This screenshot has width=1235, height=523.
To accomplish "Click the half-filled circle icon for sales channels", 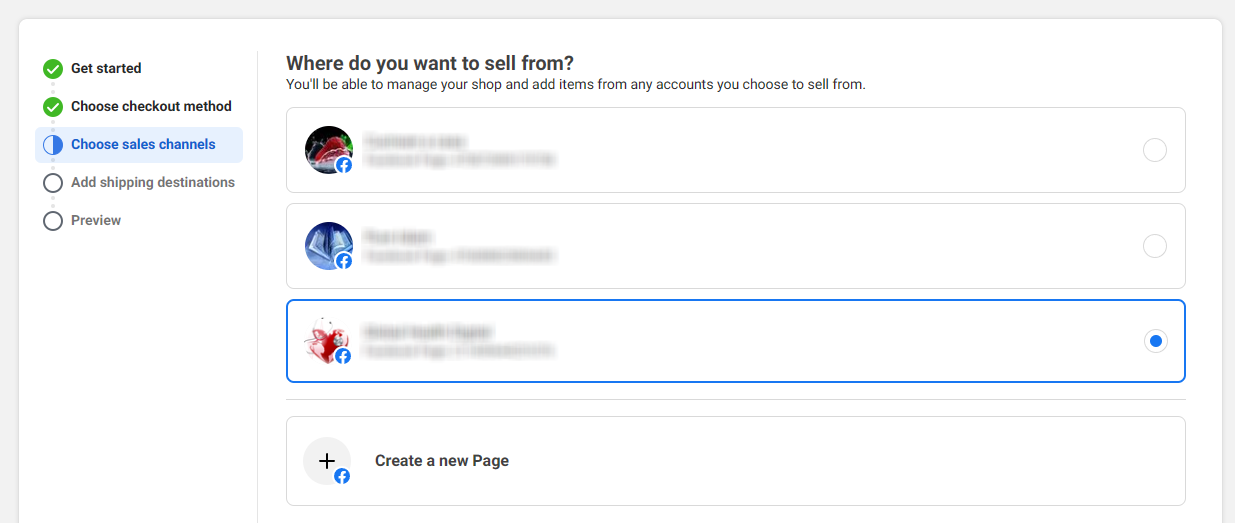I will click(53, 145).
